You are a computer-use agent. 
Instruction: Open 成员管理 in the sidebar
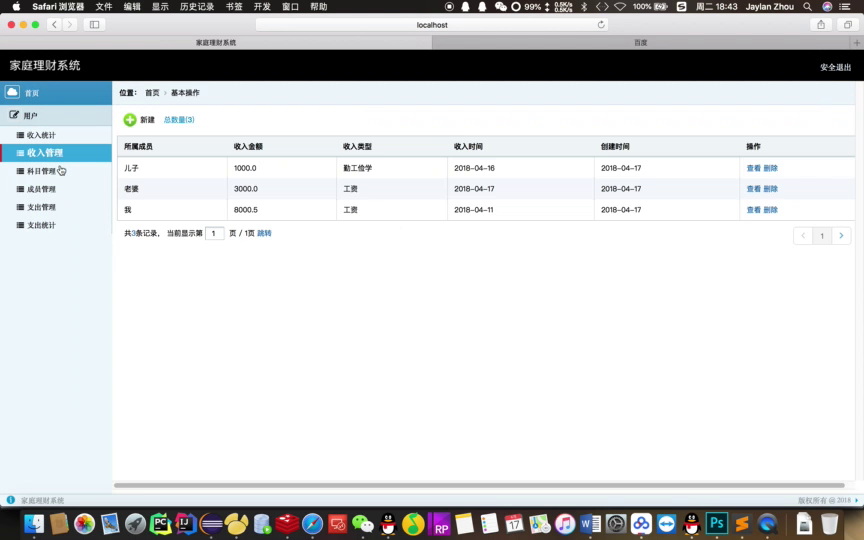41,189
